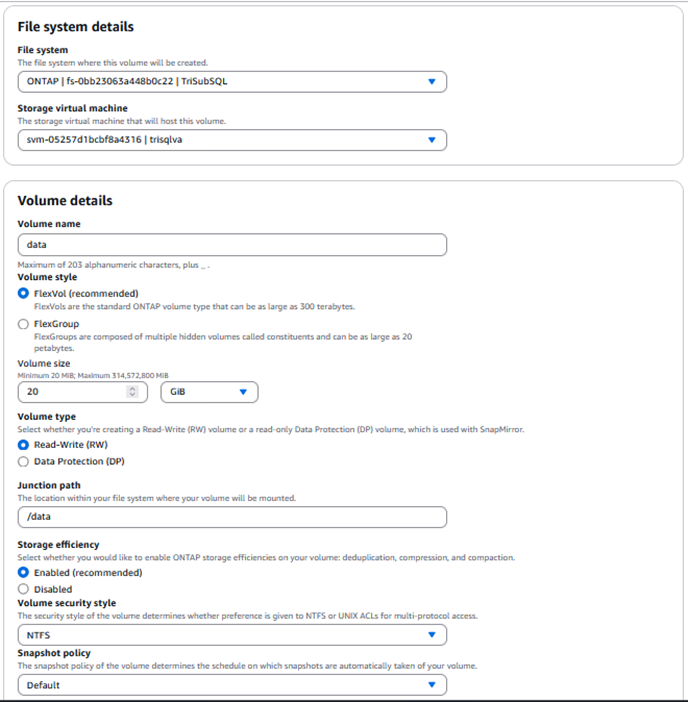
Task: Click the arrow icon of File system selector
Action: 432,82
